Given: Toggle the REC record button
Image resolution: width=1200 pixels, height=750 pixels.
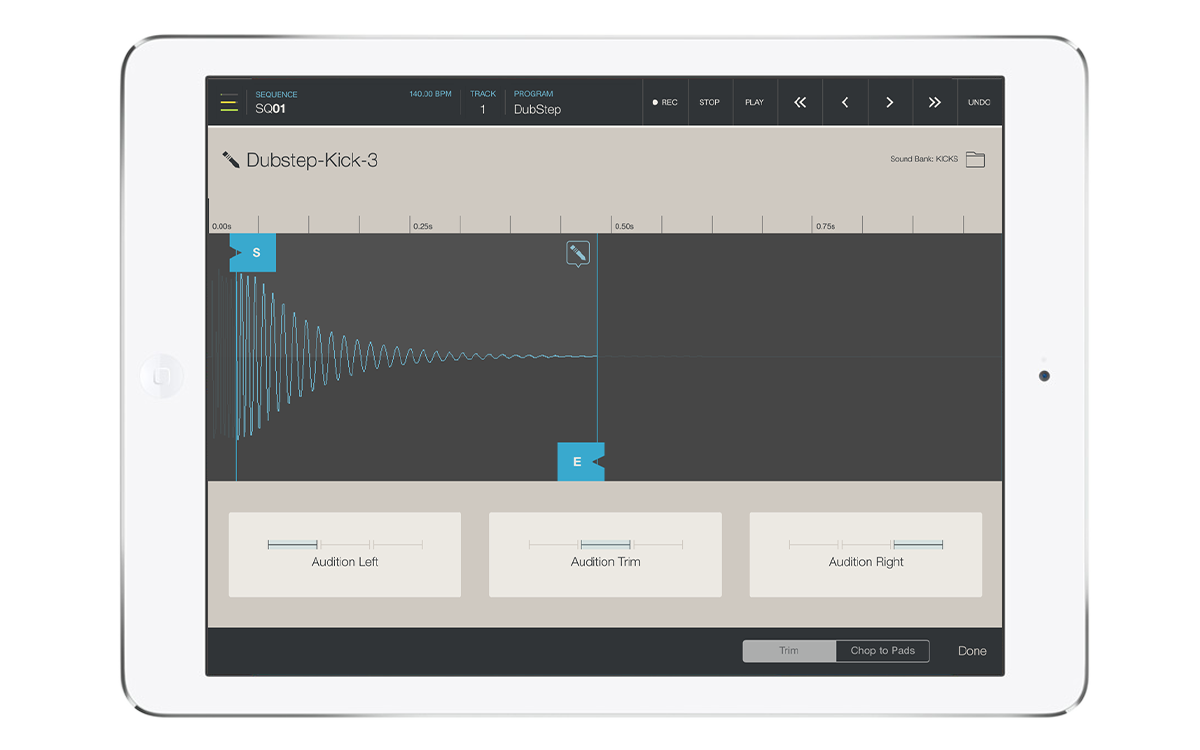Looking at the screenshot, I should click(665, 102).
